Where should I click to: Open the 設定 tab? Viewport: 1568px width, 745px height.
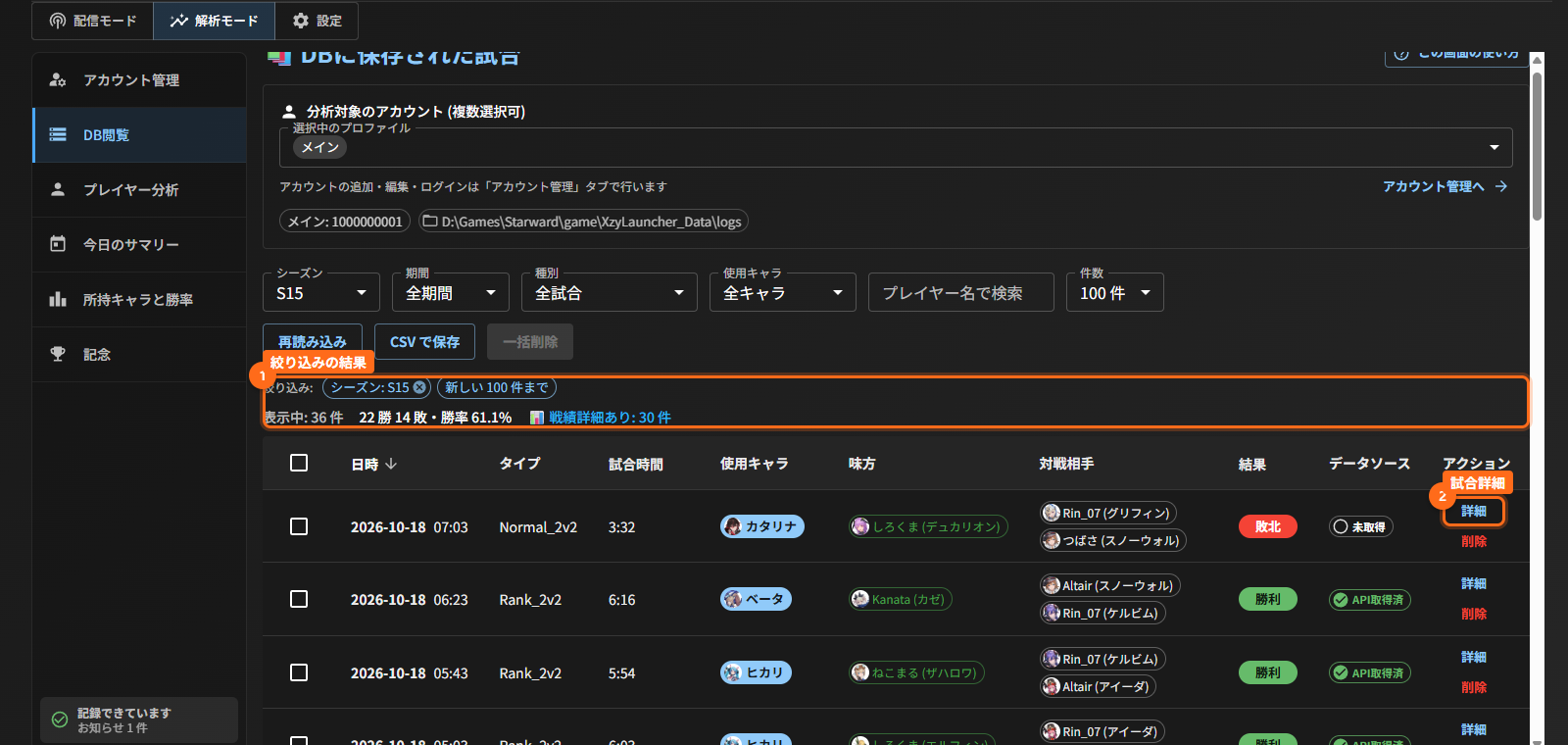pos(317,21)
